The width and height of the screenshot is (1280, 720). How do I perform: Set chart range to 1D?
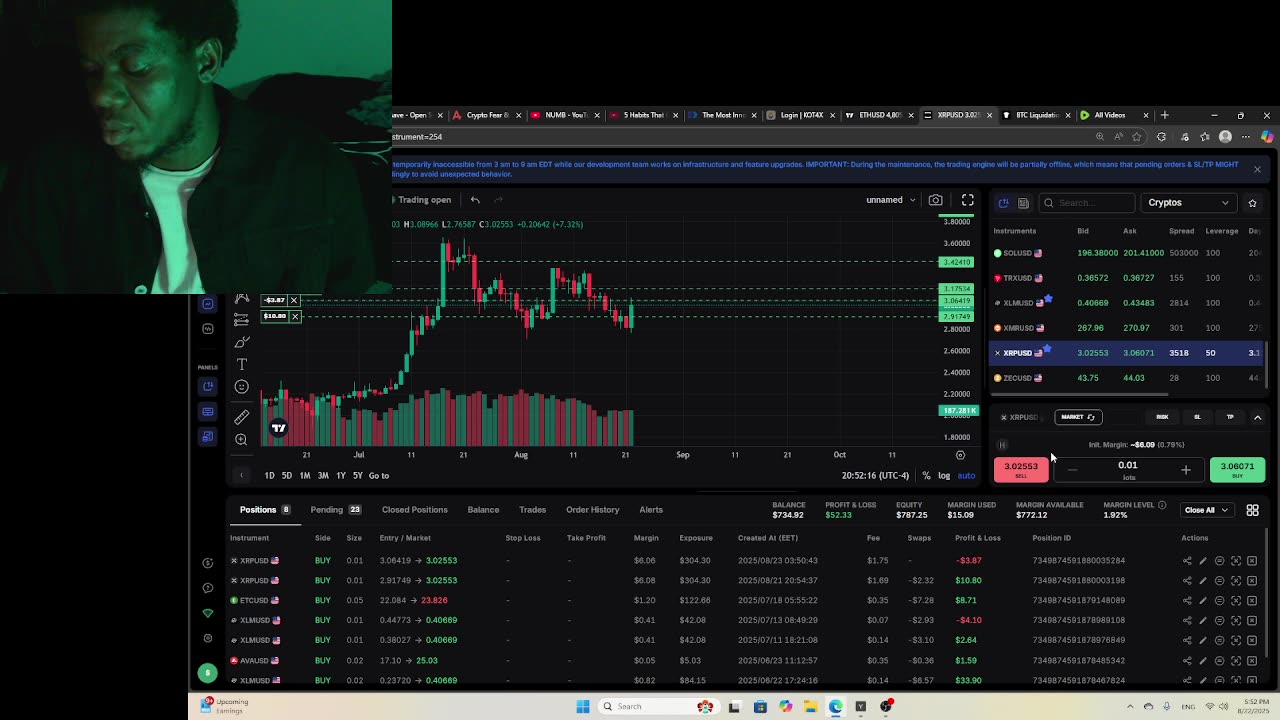pyautogui.click(x=269, y=476)
